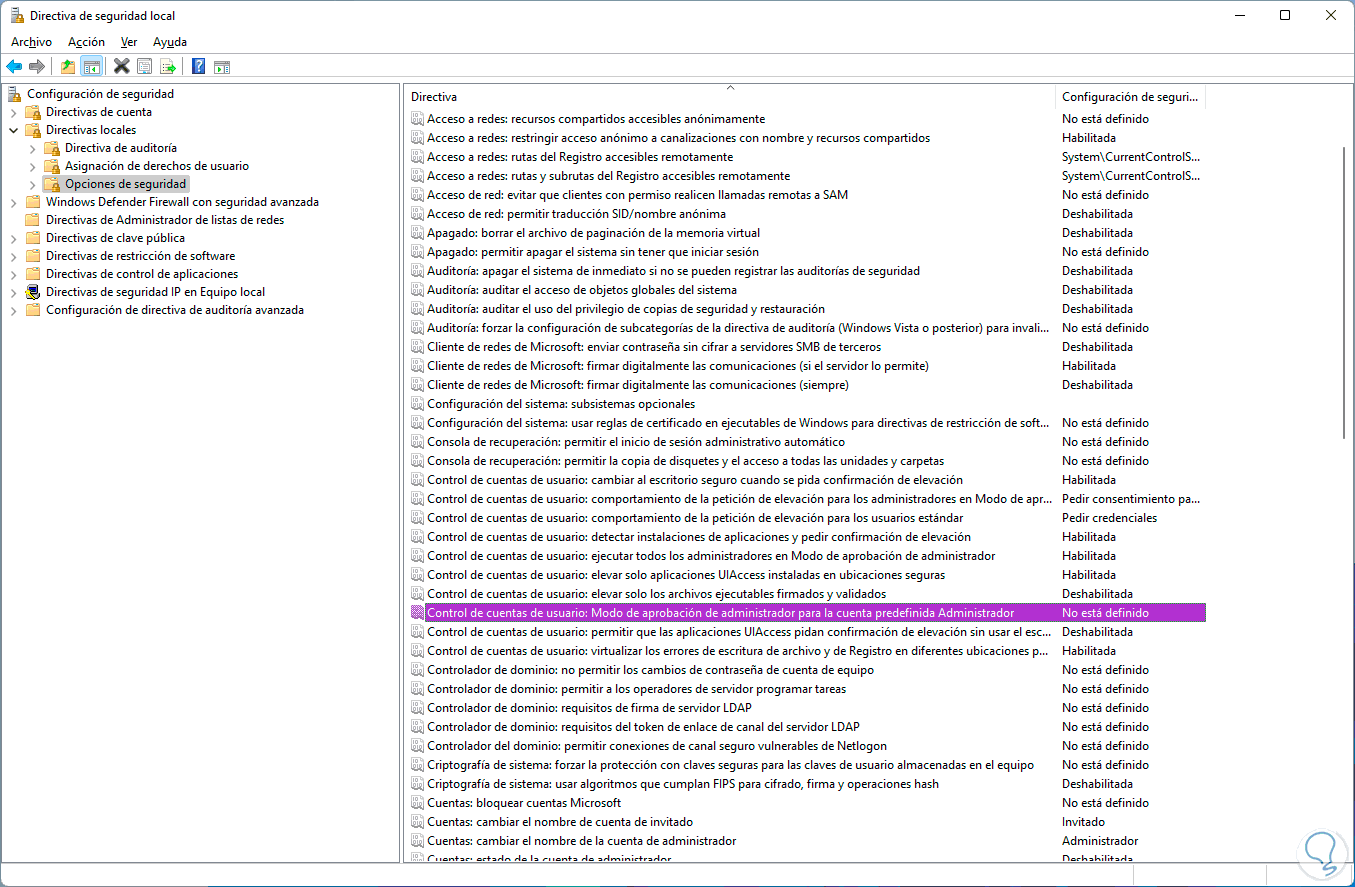1355x887 pixels.
Task: Click the Export list toolbar icon
Action: 168,67
